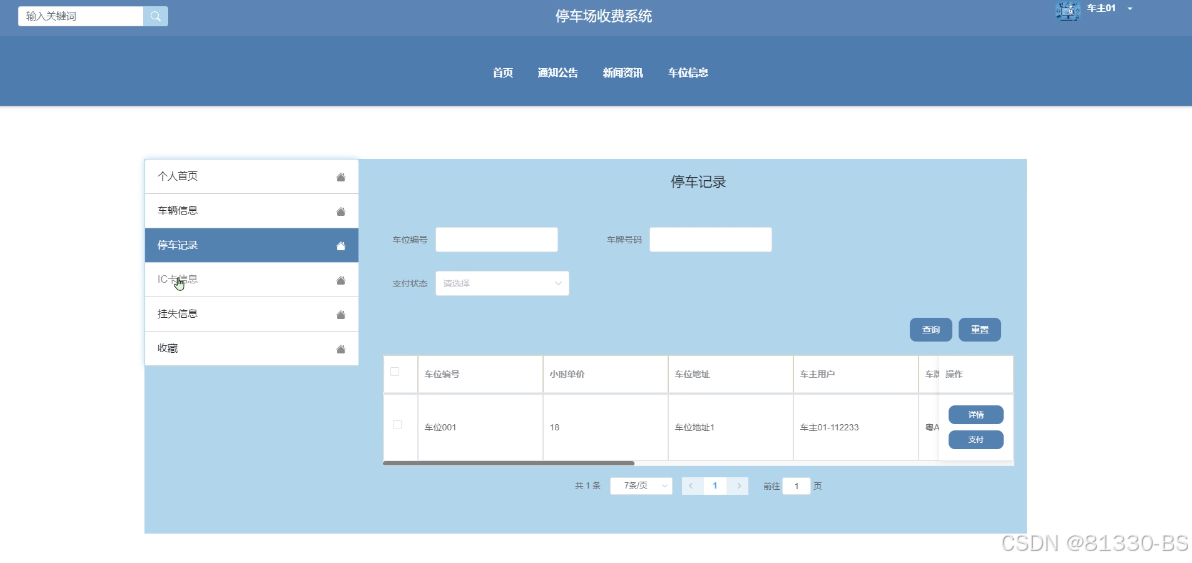Click the 车主用户 column header
Image resolution: width=1192 pixels, height=563 pixels.
pyautogui.click(x=855, y=375)
